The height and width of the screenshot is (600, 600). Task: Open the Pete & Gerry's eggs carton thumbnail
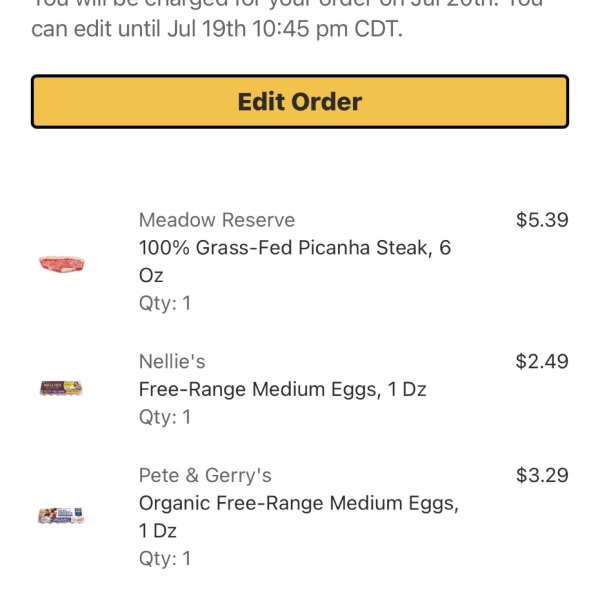click(x=61, y=515)
